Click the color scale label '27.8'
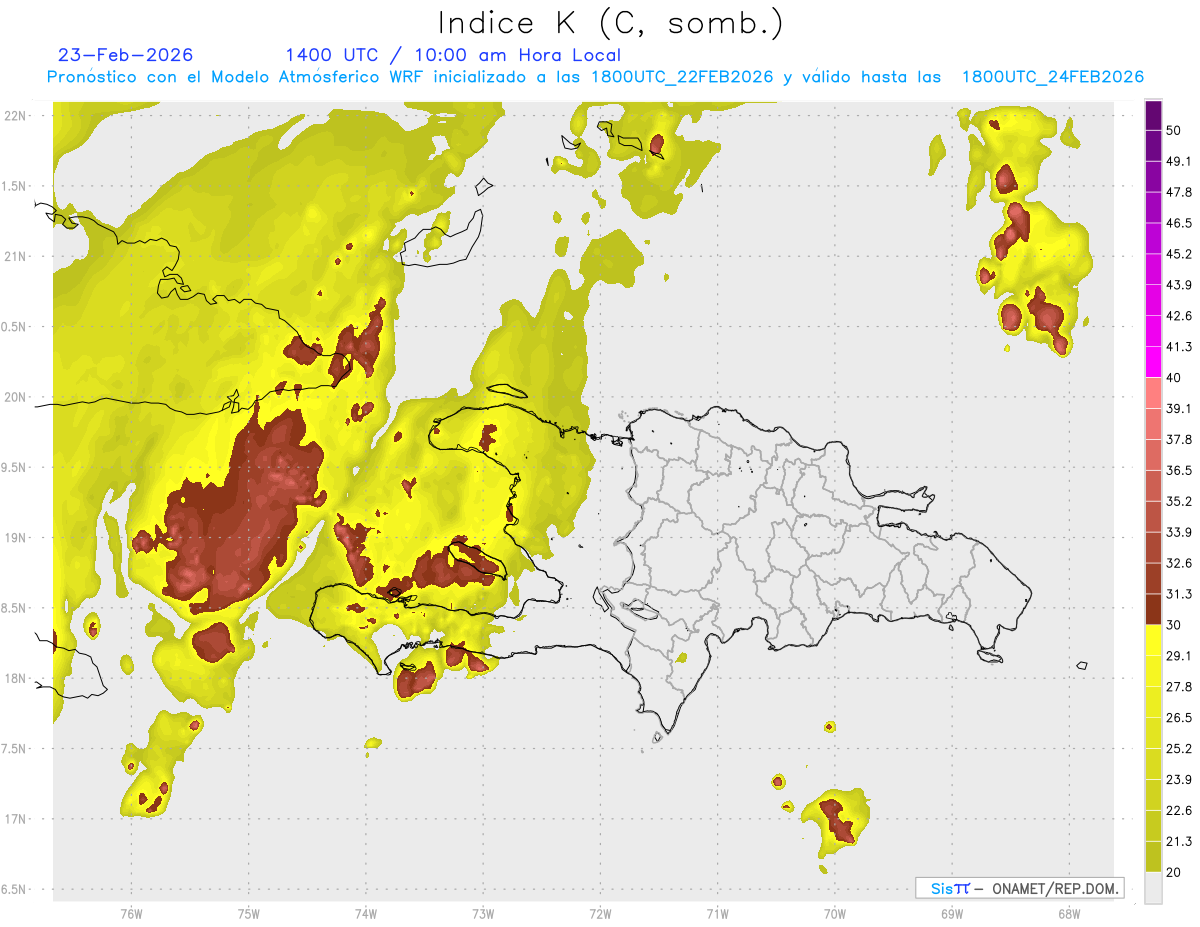 [x=1179, y=686]
